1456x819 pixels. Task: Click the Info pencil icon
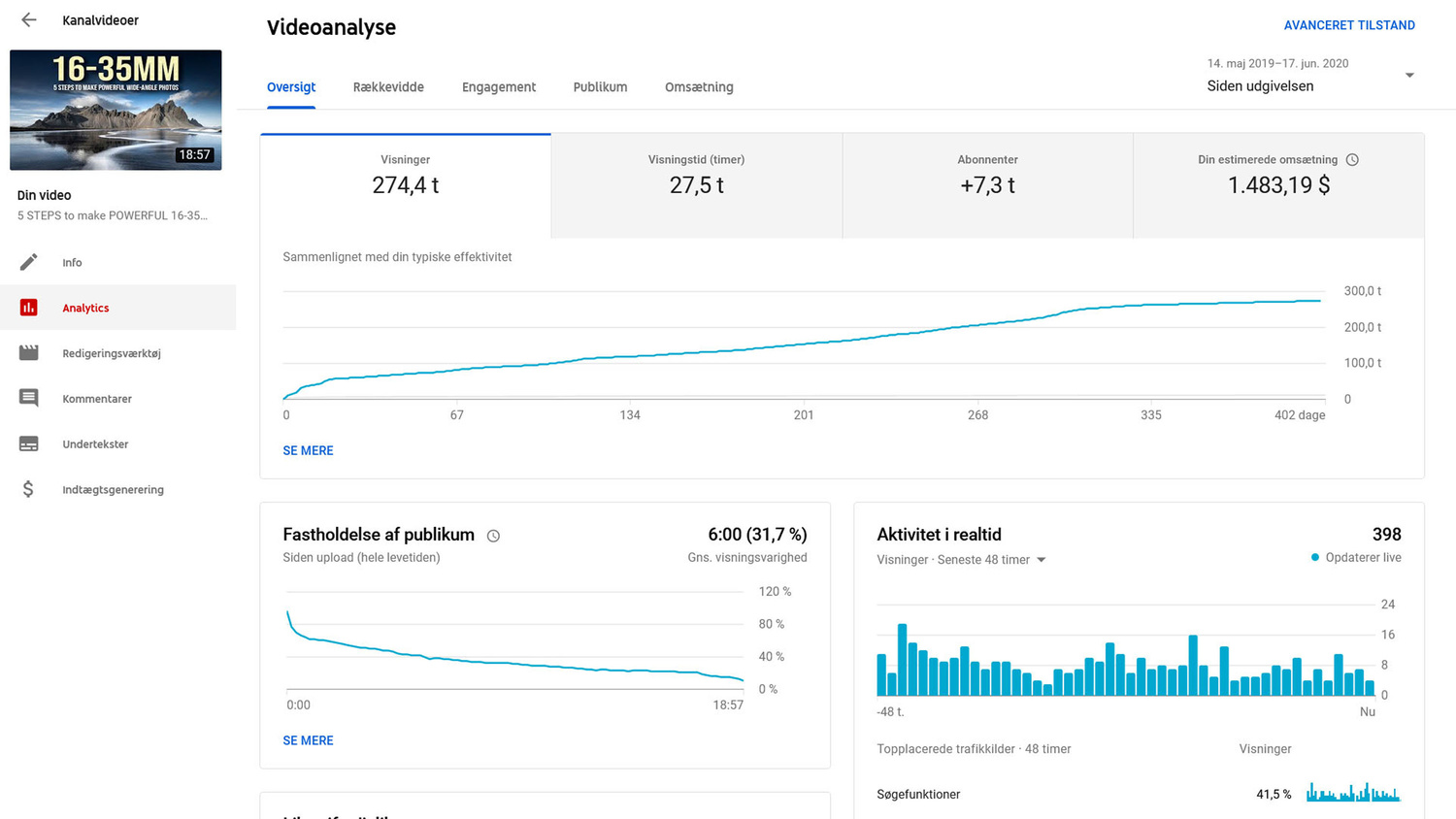coord(29,262)
